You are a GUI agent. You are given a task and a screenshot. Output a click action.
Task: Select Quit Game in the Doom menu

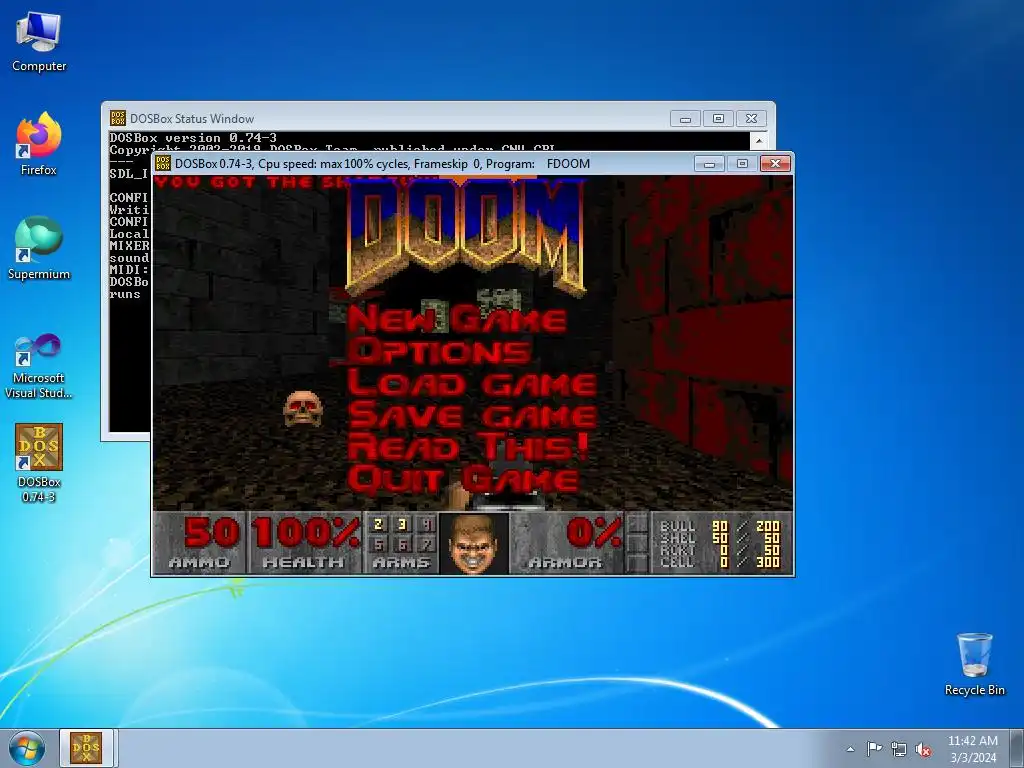point(463,479)
